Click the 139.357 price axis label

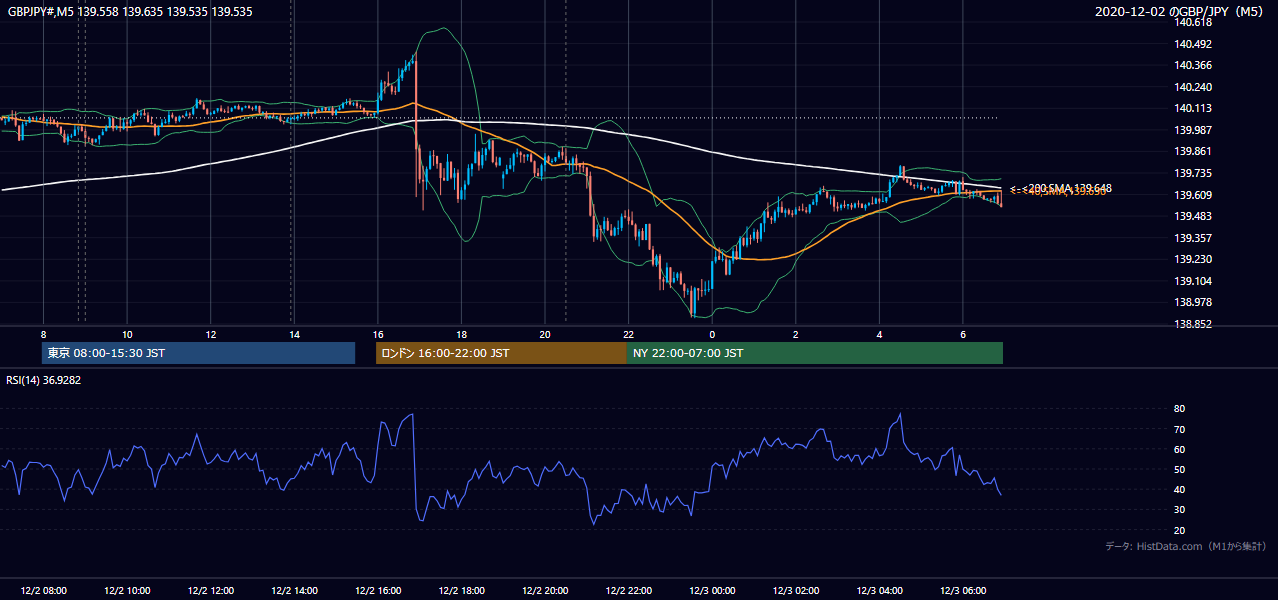1193,238
